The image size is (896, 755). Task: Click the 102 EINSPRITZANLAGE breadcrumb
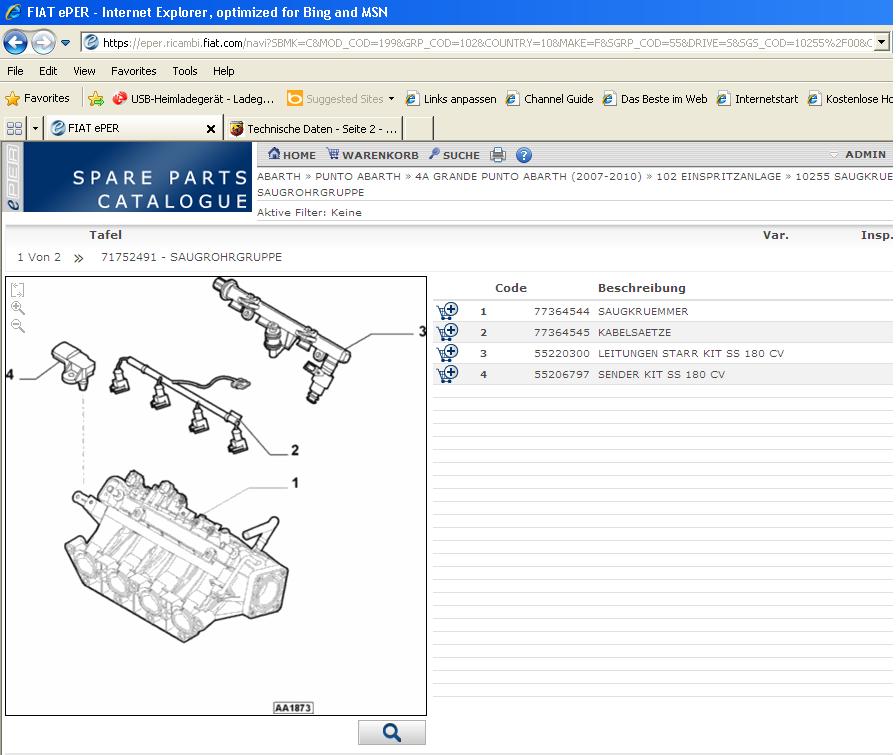click(718, 176)
